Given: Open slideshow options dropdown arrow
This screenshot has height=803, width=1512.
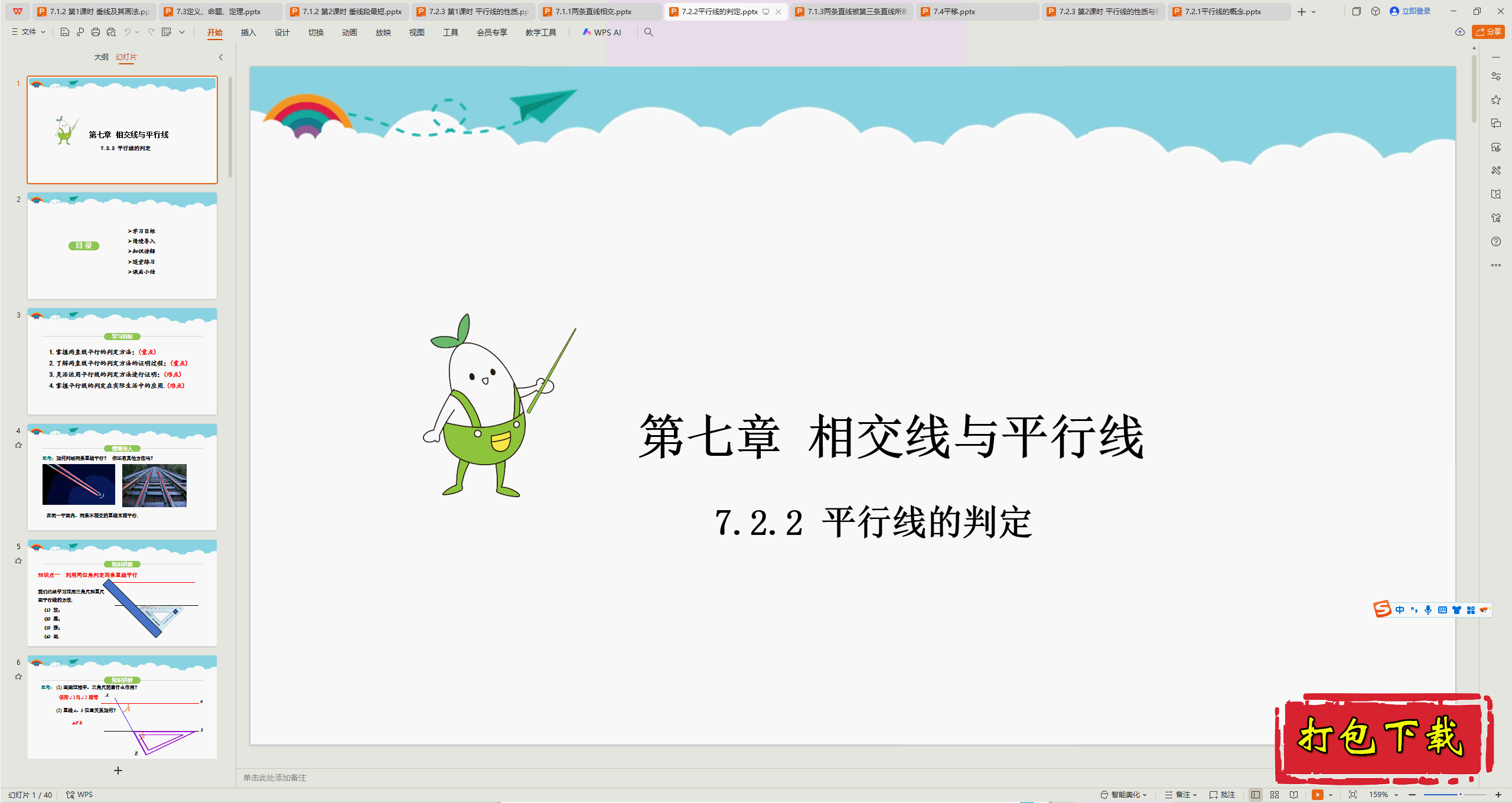Looking at the screenshot, I should pos(1331,795).
